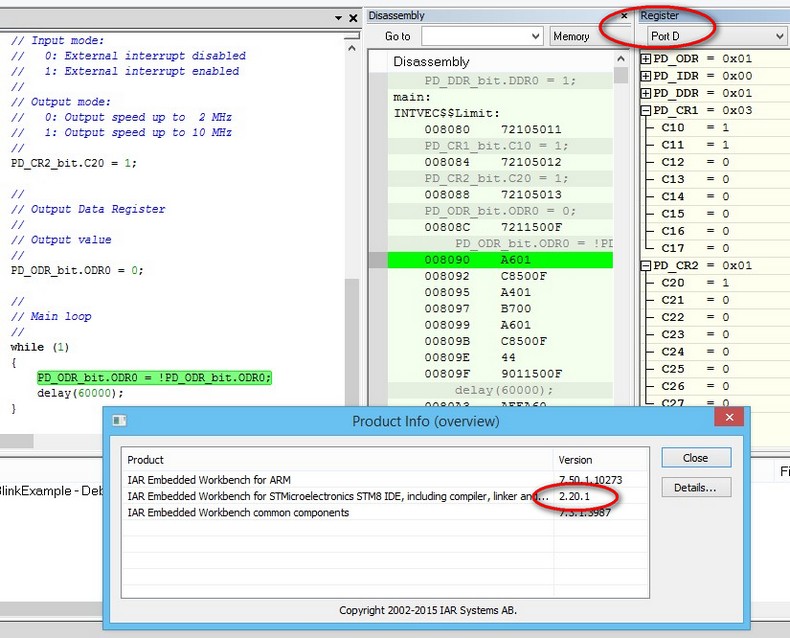
Task: Close the Disassembly panel
Action: click(625, 16)
